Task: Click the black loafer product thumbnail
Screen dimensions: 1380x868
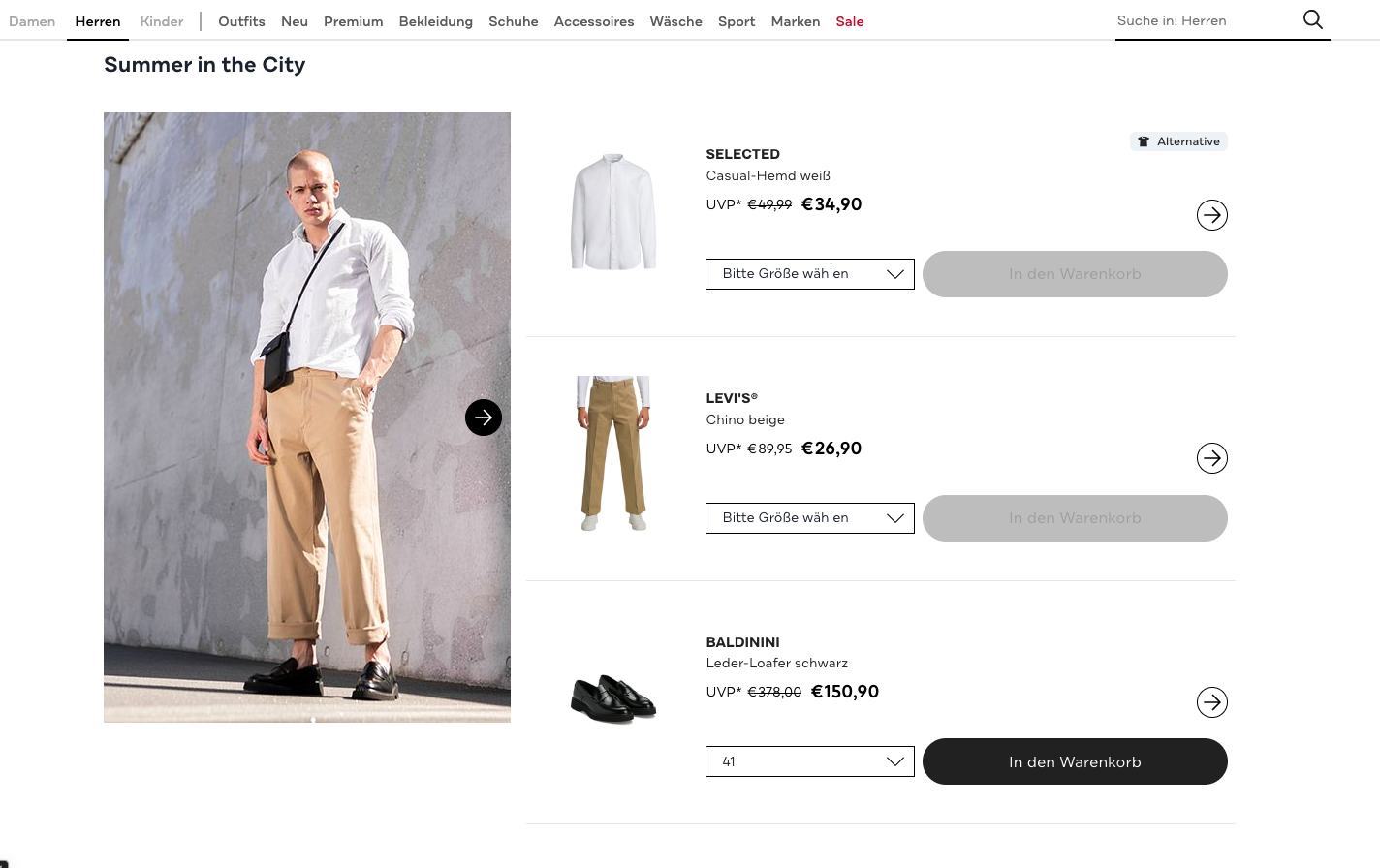Action: [x=613, y=698]
